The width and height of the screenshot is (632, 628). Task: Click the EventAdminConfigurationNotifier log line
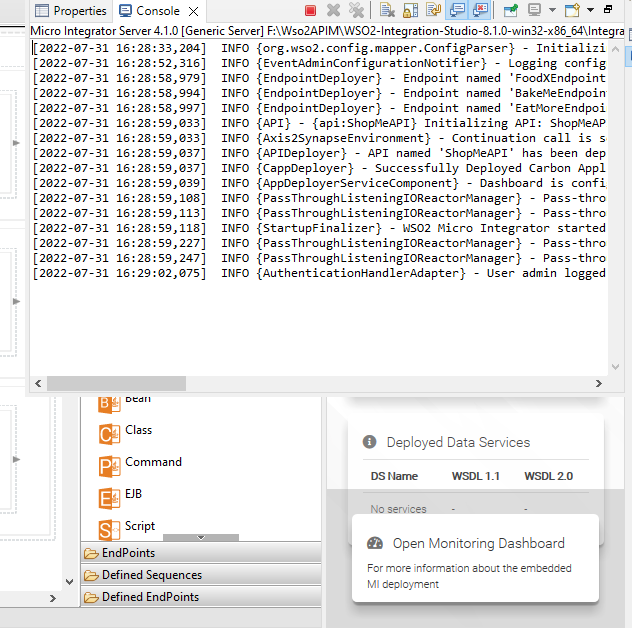(x=319, y=63)
